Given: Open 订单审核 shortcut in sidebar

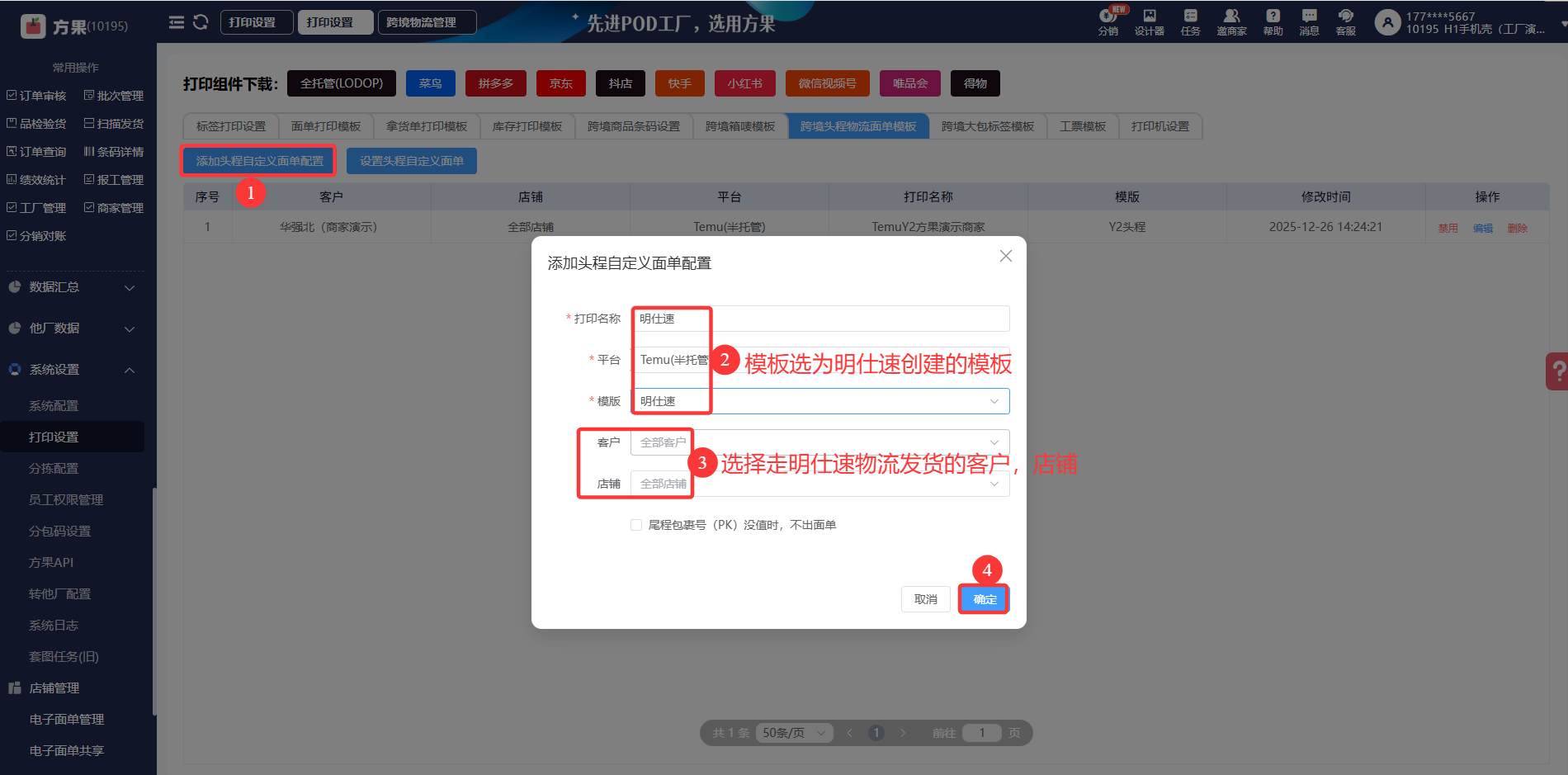Looking at the screenshot, I should (x=37, y=96).
